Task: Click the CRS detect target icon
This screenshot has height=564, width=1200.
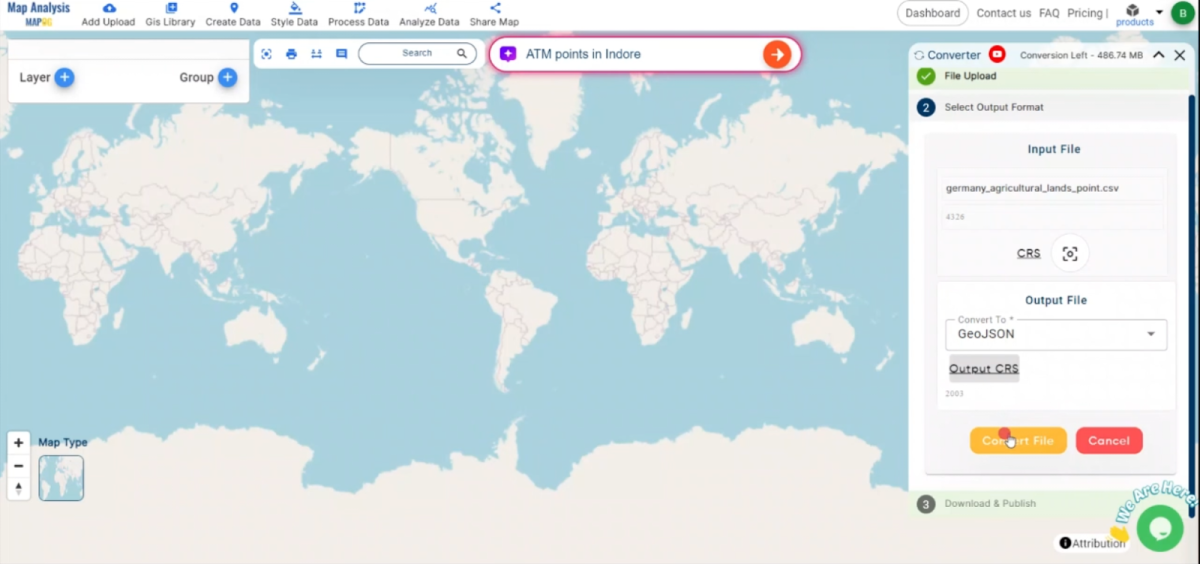Action: click(1070, 253)
